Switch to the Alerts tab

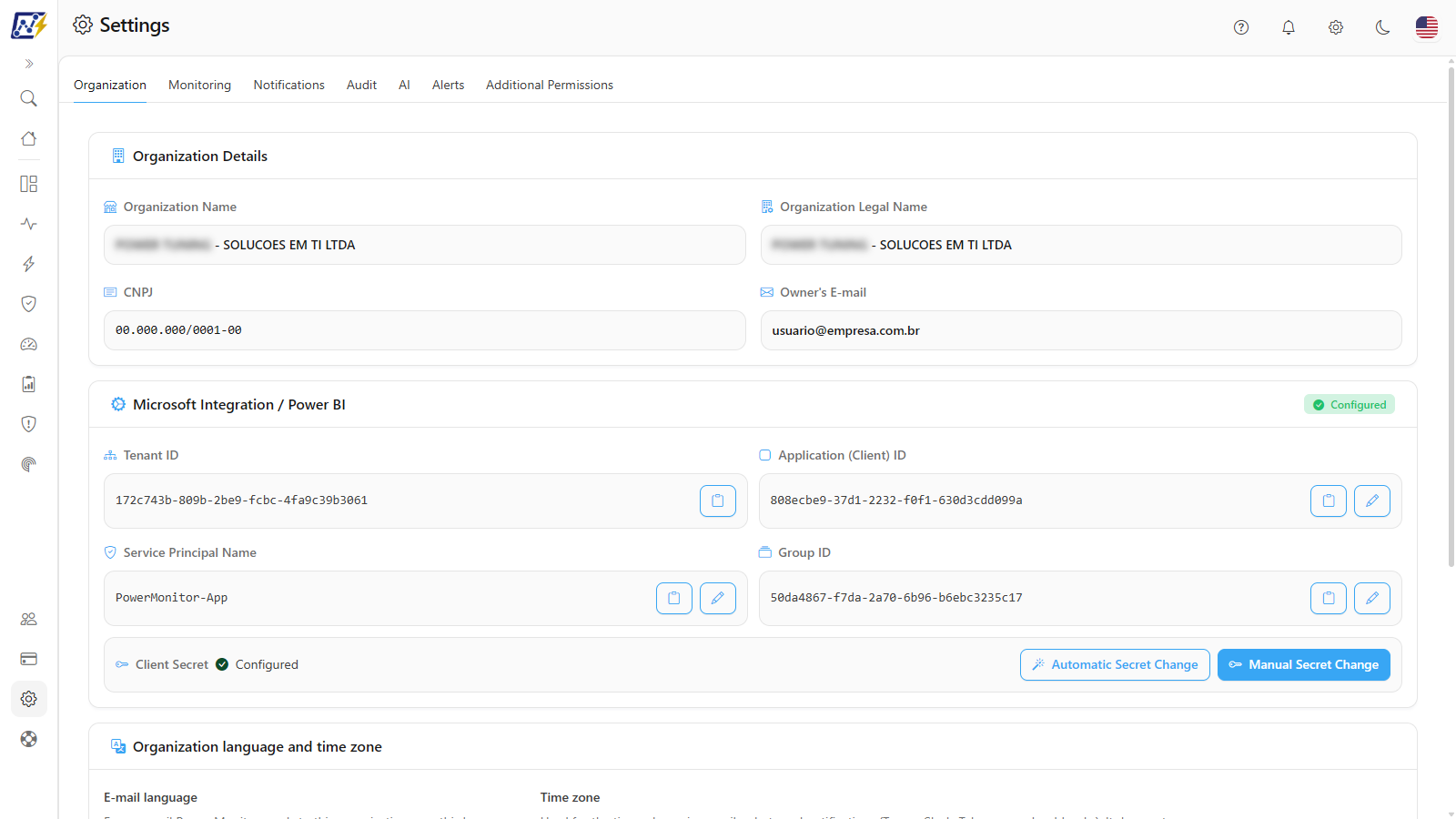448,85
